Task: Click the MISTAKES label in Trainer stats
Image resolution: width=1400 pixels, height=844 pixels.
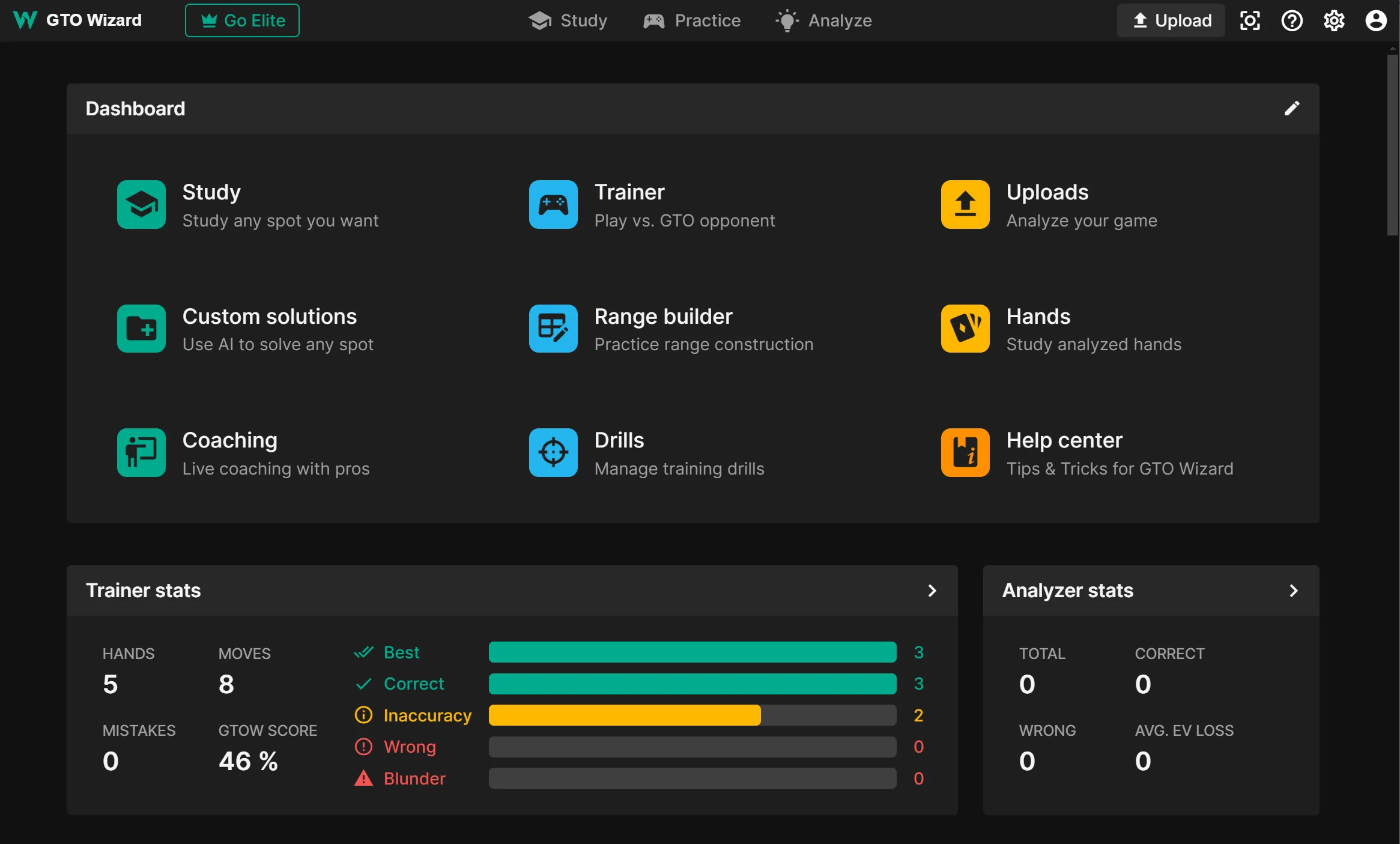Action: click(139, 730)
